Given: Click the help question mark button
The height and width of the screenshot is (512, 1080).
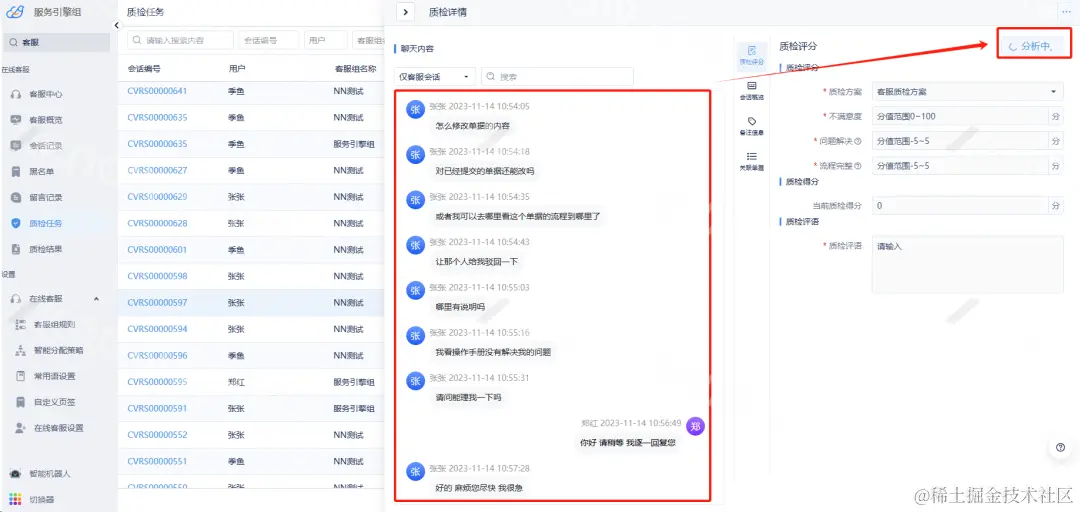Looking at the screenshot, I should tap(1061, 447).
